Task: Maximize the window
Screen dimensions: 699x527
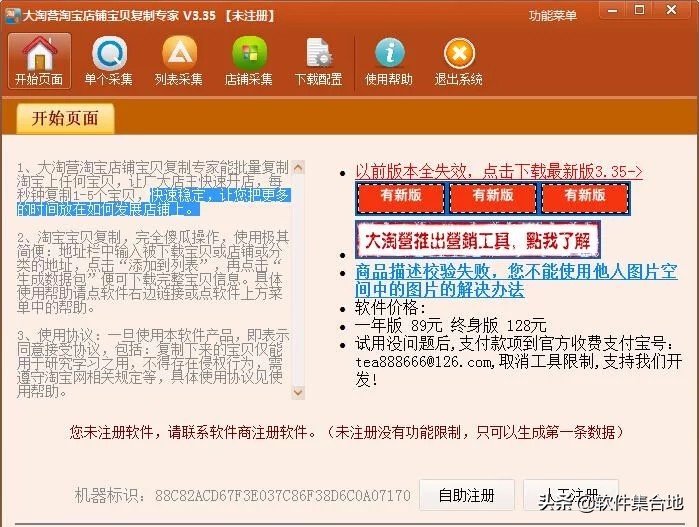Action: pos(640,10)
